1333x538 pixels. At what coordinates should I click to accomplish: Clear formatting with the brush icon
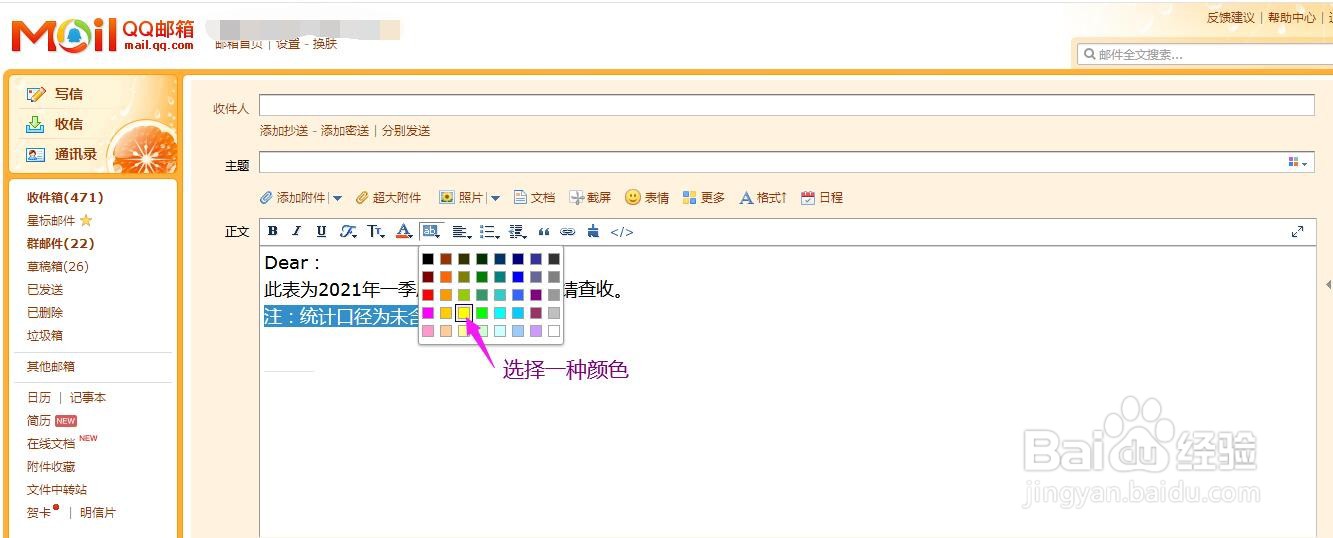(x=593, y=231)
